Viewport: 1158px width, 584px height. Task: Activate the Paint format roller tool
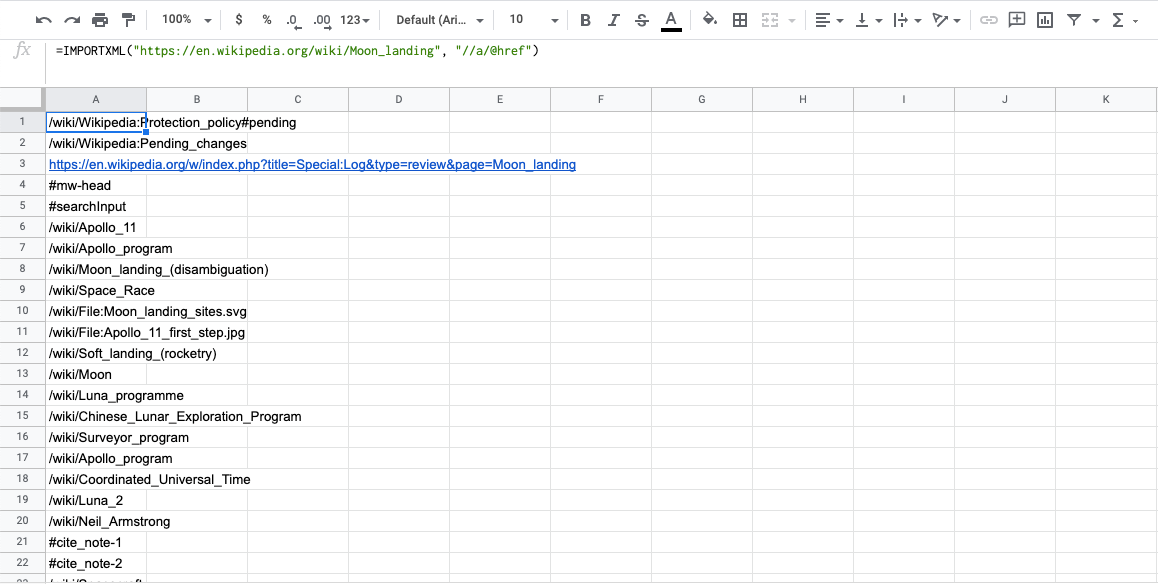tap(128, 20)
